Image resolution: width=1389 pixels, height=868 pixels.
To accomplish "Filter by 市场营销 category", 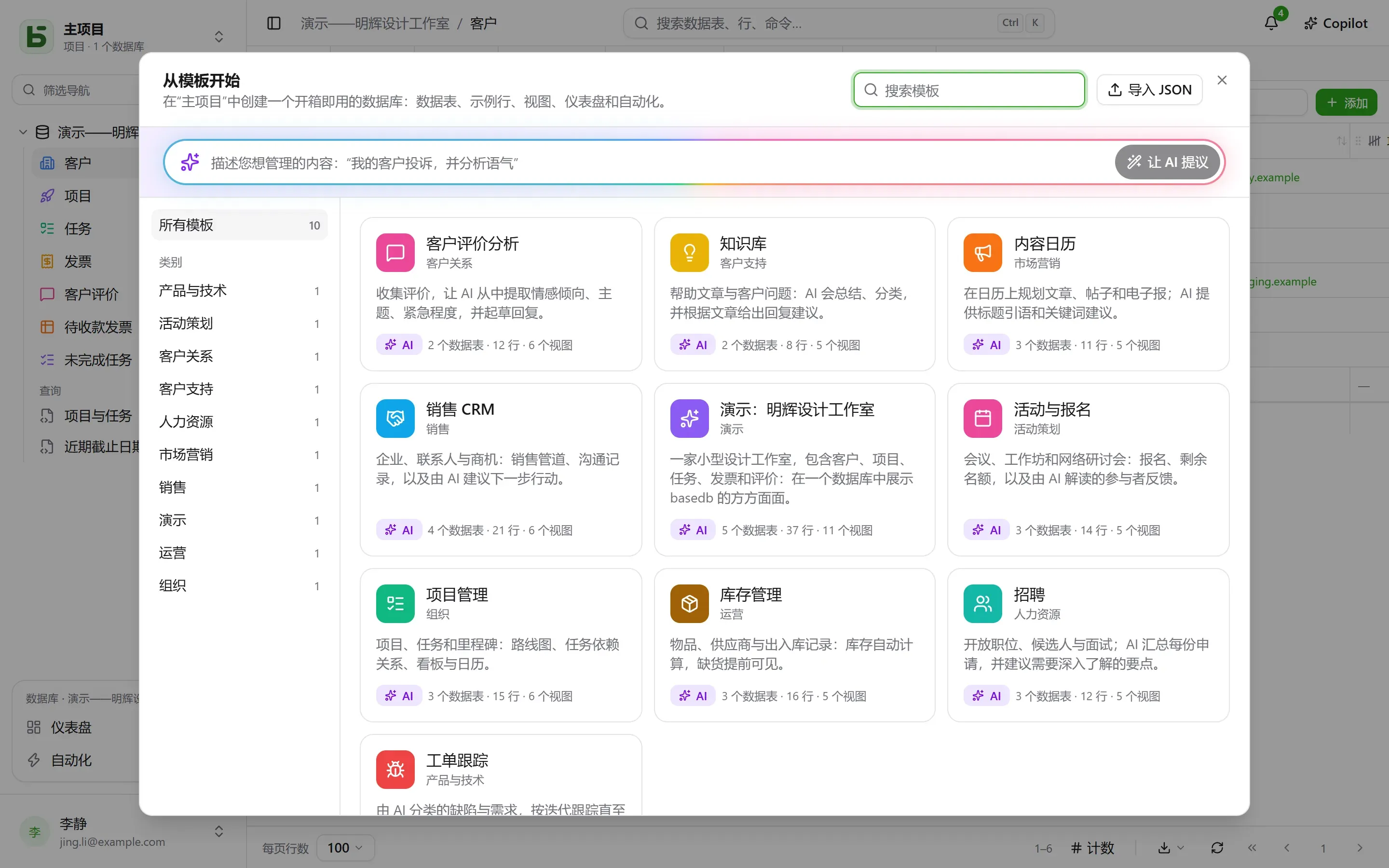I will tap(239, 455).
